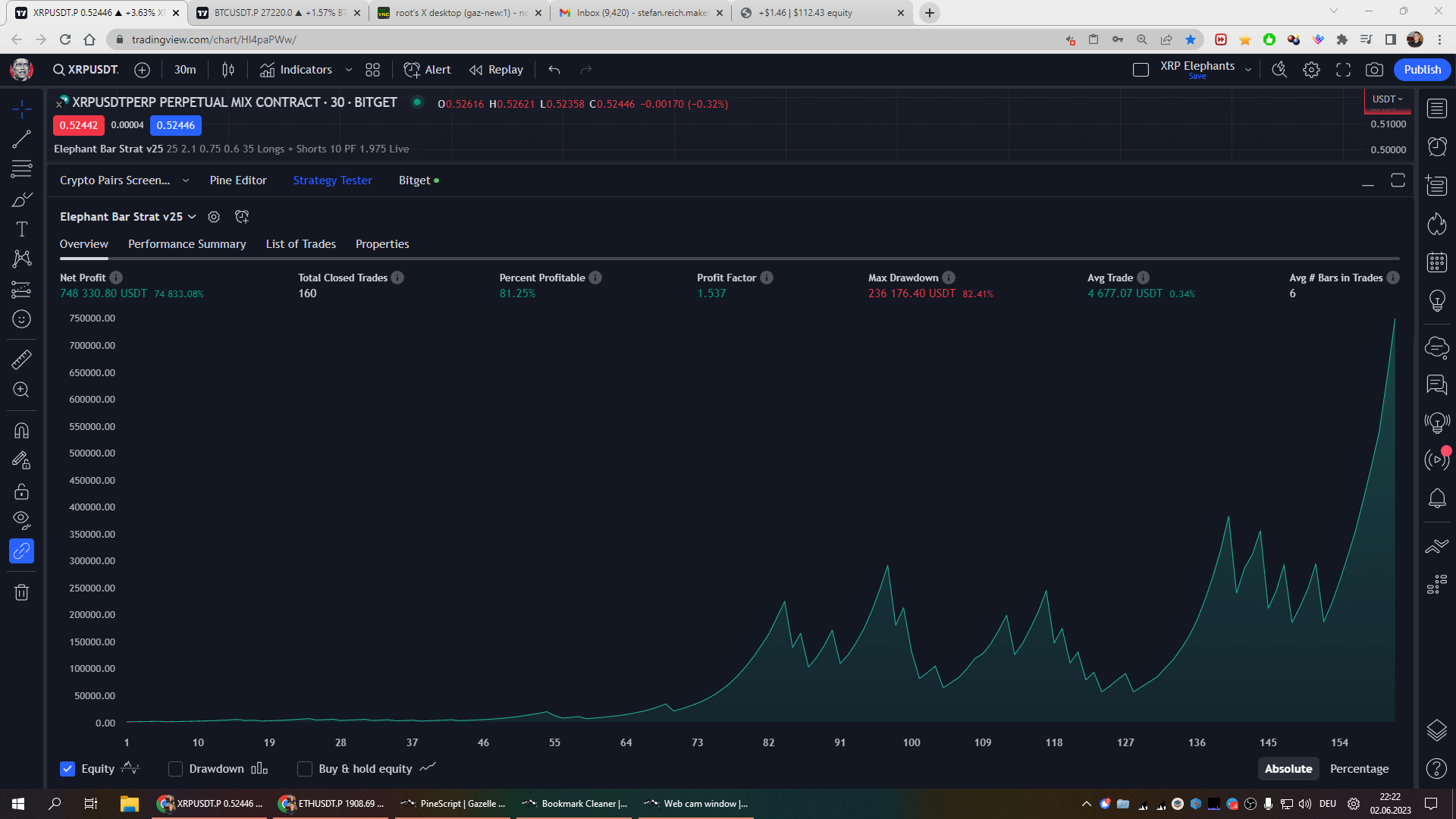Click the trash remove objects icon

[21, 592]
